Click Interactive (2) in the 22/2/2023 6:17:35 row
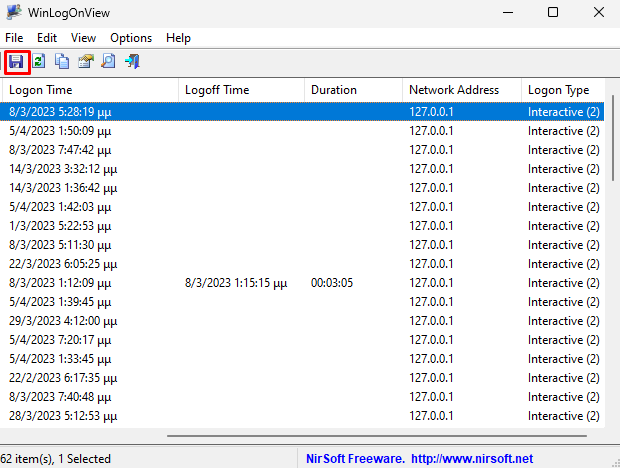Screen dimensions: 620x468 tap(563, 378)
